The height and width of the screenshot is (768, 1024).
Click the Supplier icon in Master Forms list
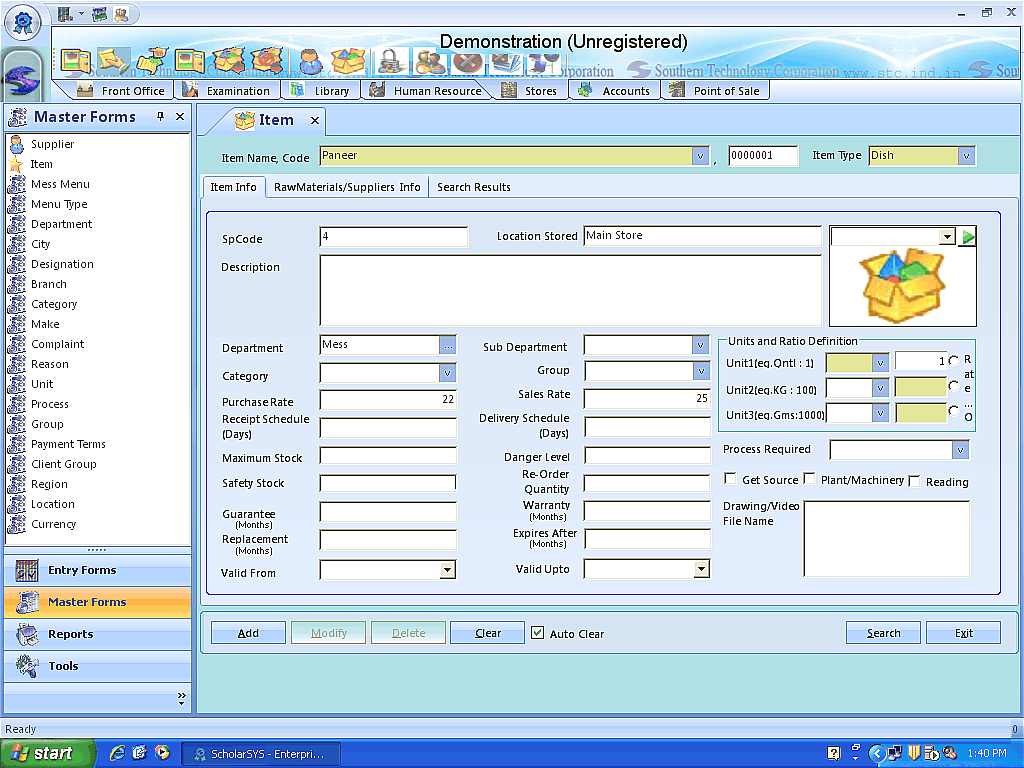16,144
